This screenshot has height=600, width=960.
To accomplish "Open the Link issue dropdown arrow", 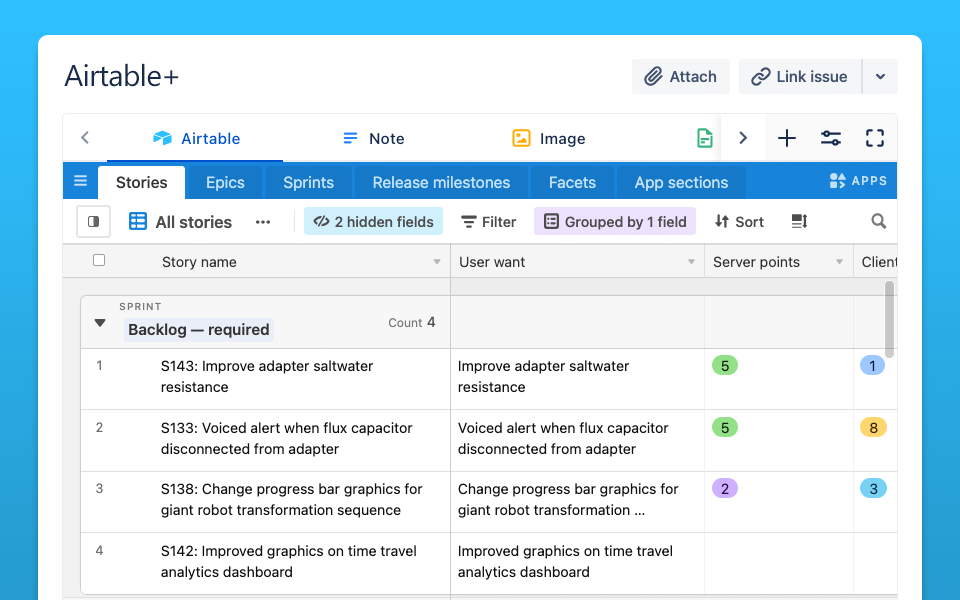I will 880,77.
